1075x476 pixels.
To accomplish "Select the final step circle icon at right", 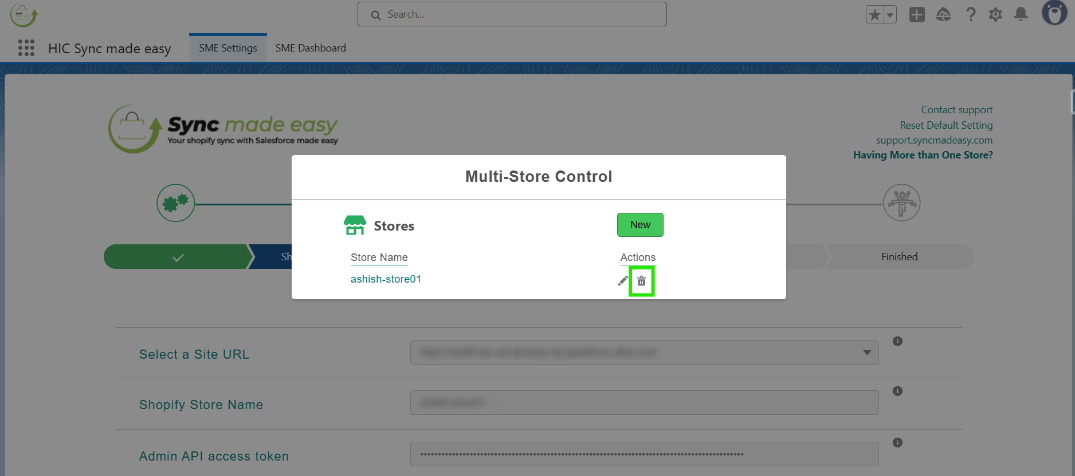I will [x=902, y=202].
